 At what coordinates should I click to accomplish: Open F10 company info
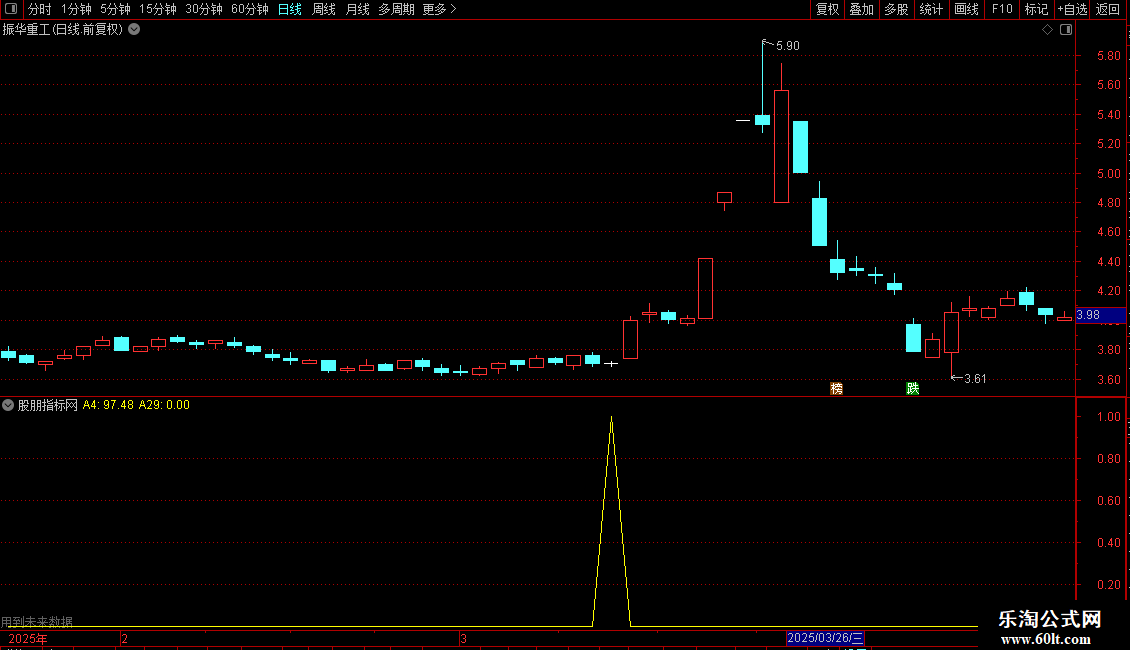point(1002,9)
